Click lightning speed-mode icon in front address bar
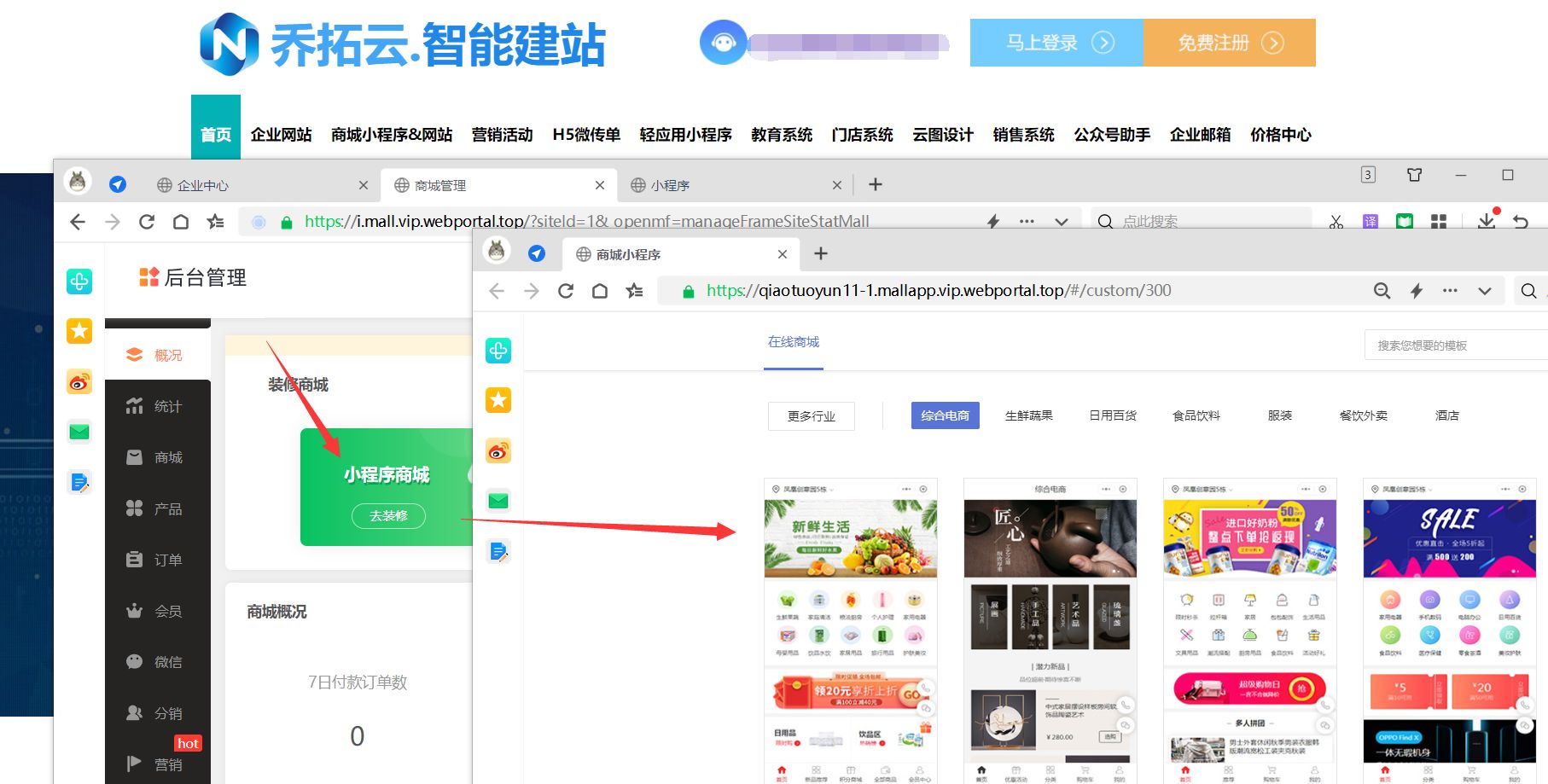The width and height of the screenshot is (1548, 784). click(1417, 291)
